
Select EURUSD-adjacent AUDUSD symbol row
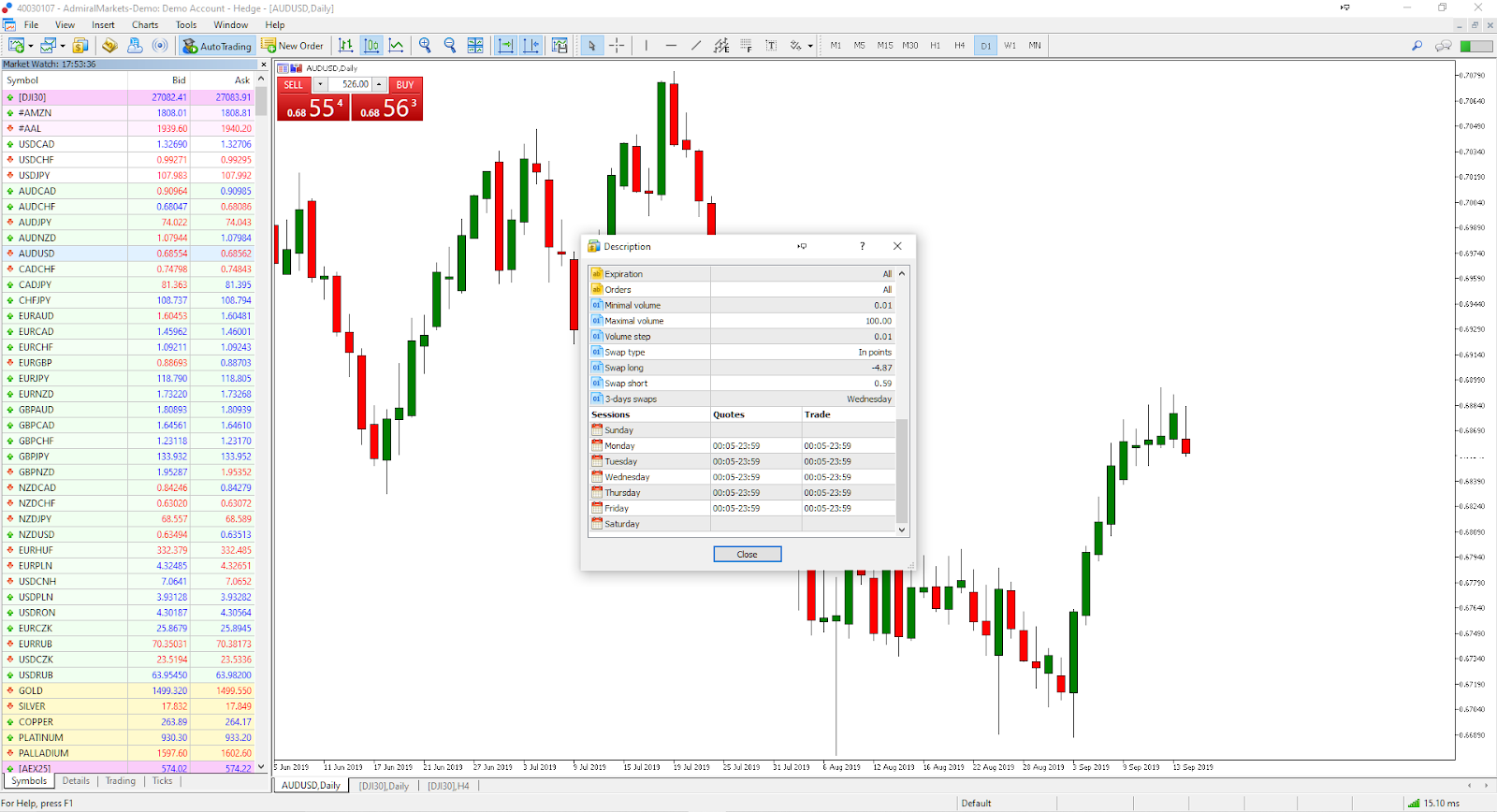(127, 254)
